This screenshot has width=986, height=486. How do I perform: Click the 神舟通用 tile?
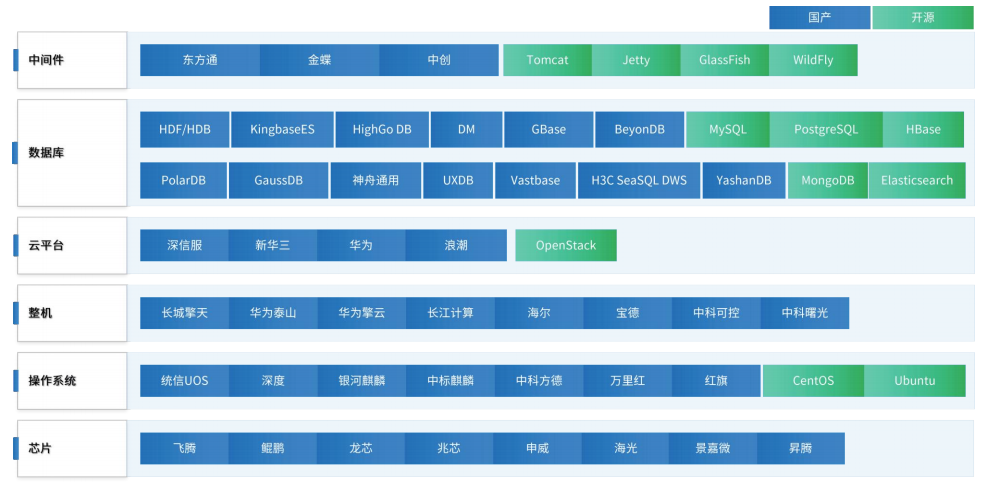(376, 180)
